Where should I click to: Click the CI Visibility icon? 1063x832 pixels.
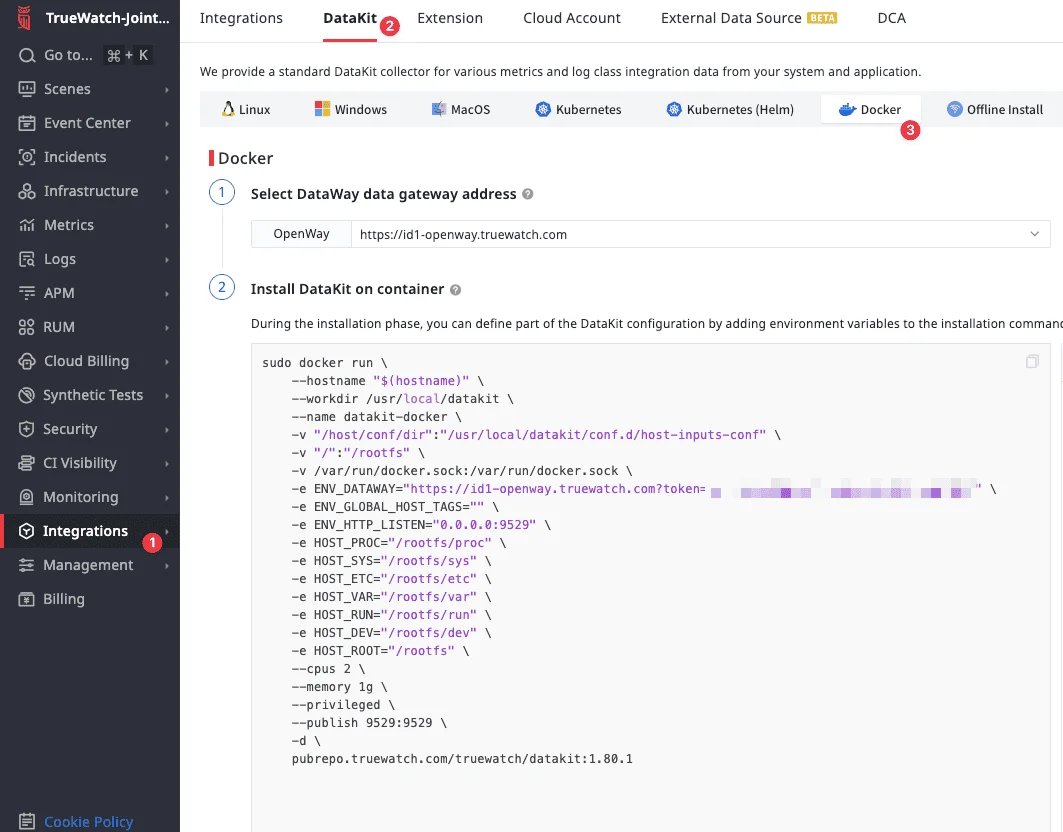(26, 462)
